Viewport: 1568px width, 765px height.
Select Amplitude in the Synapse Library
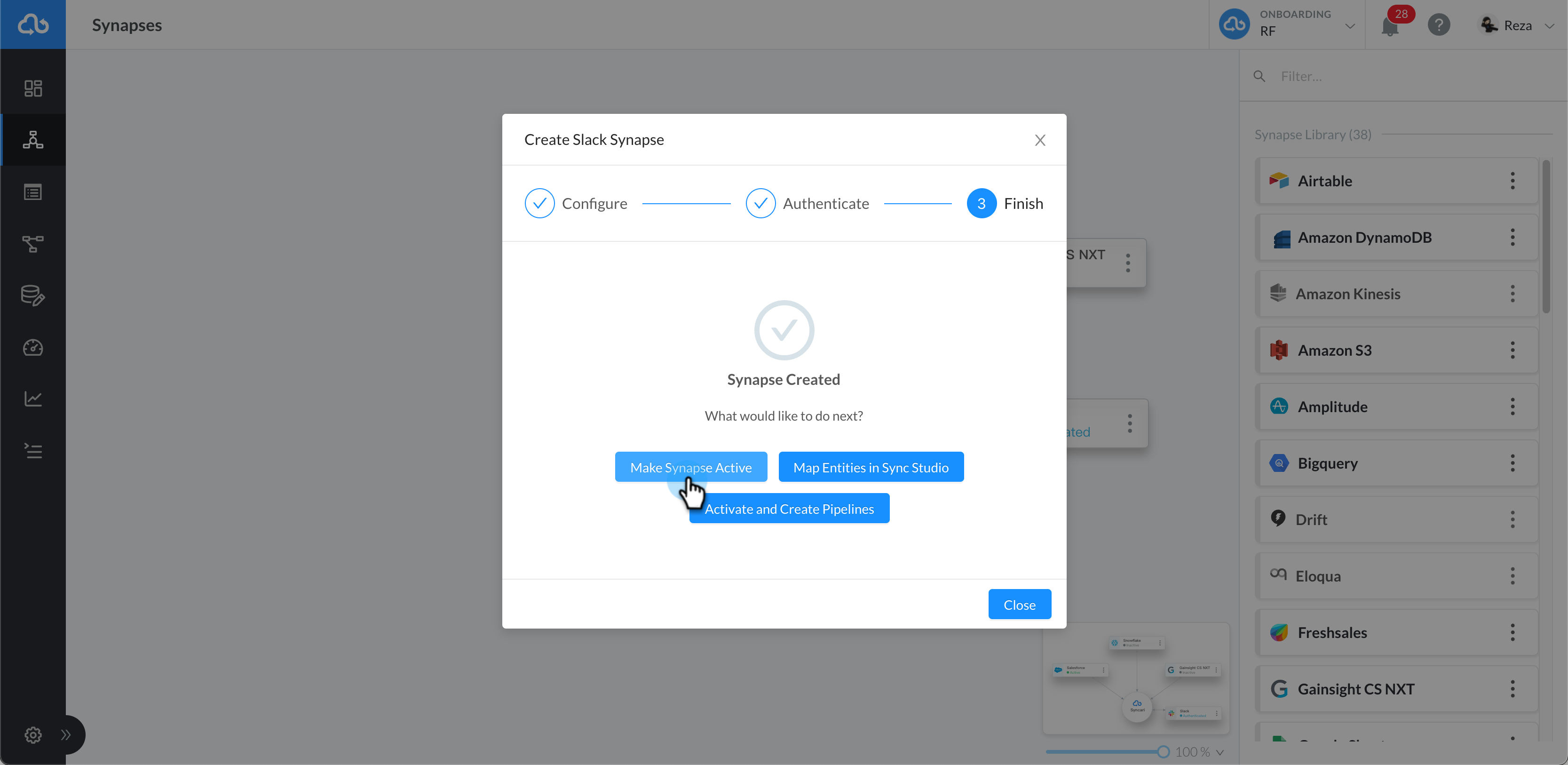pyautogui.click(x=1397, y=406)
